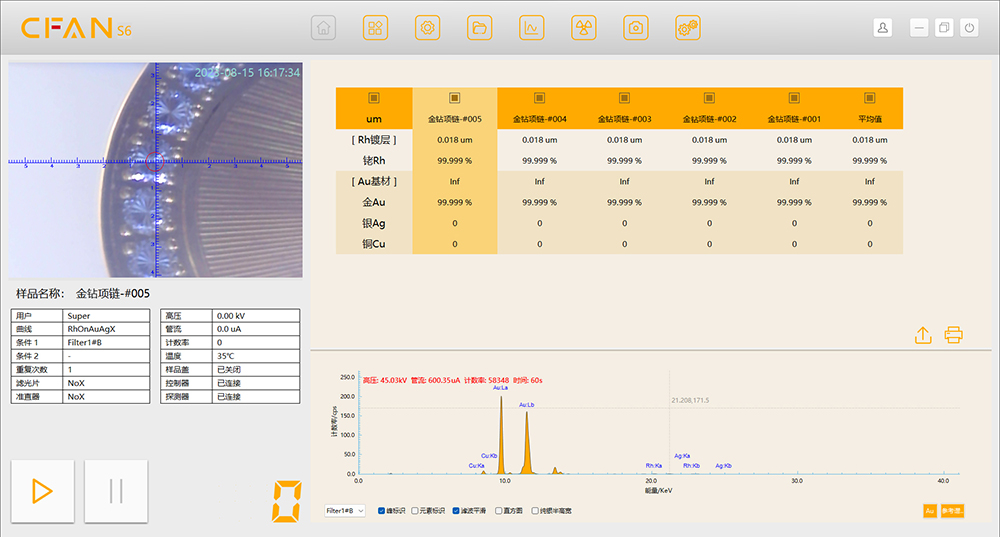
Task: Click the orange Au button
Action: [x=930, y=511]
